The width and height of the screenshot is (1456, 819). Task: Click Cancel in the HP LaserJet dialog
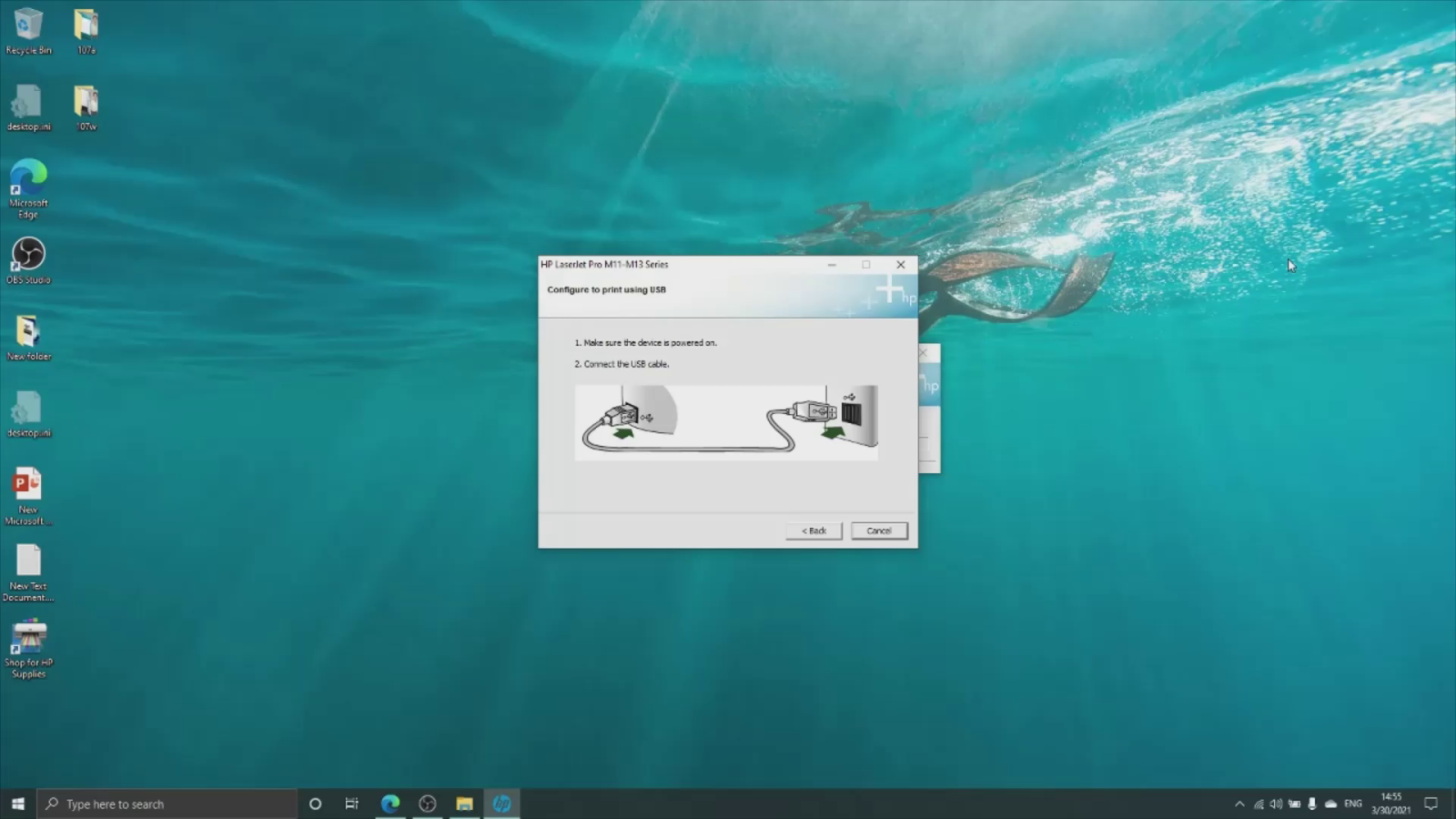(879, 531)
